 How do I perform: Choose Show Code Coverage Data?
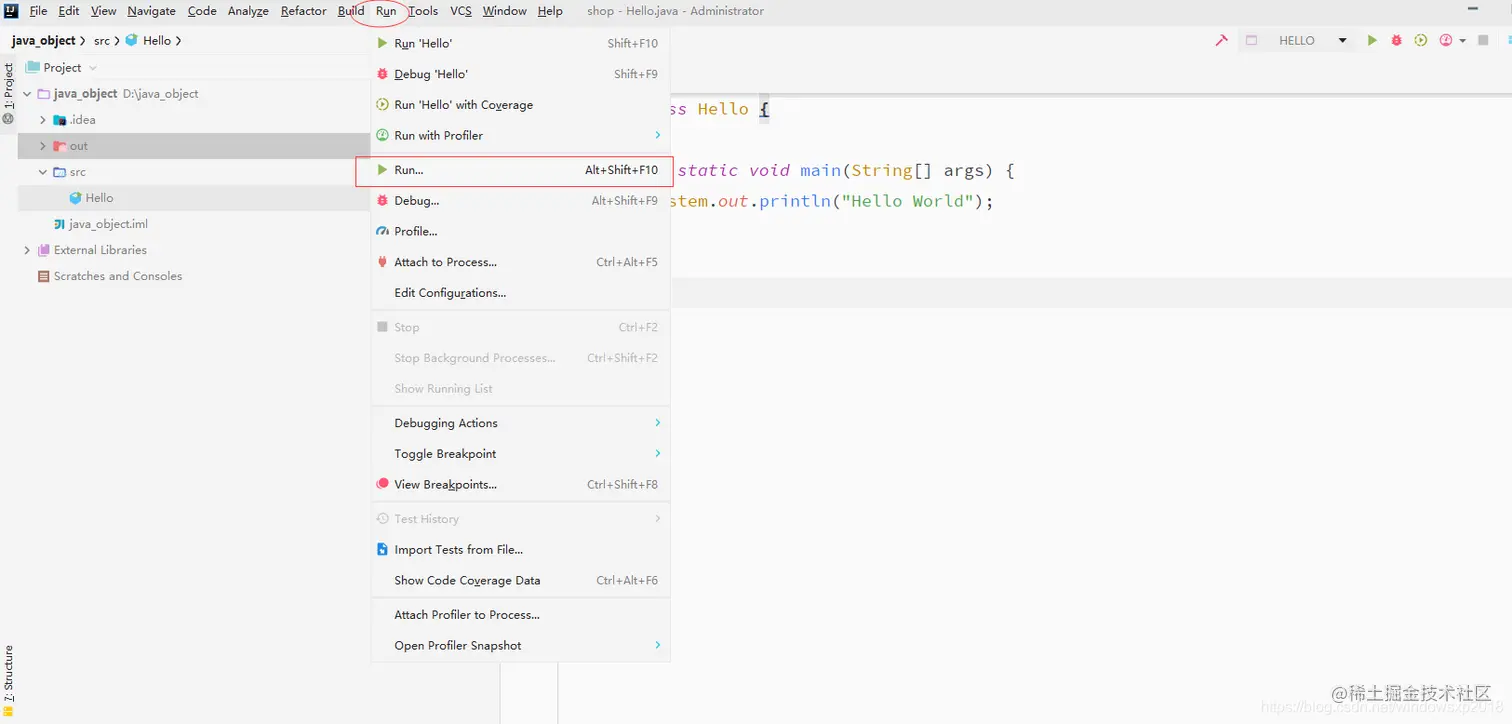[x=520, y=580]
